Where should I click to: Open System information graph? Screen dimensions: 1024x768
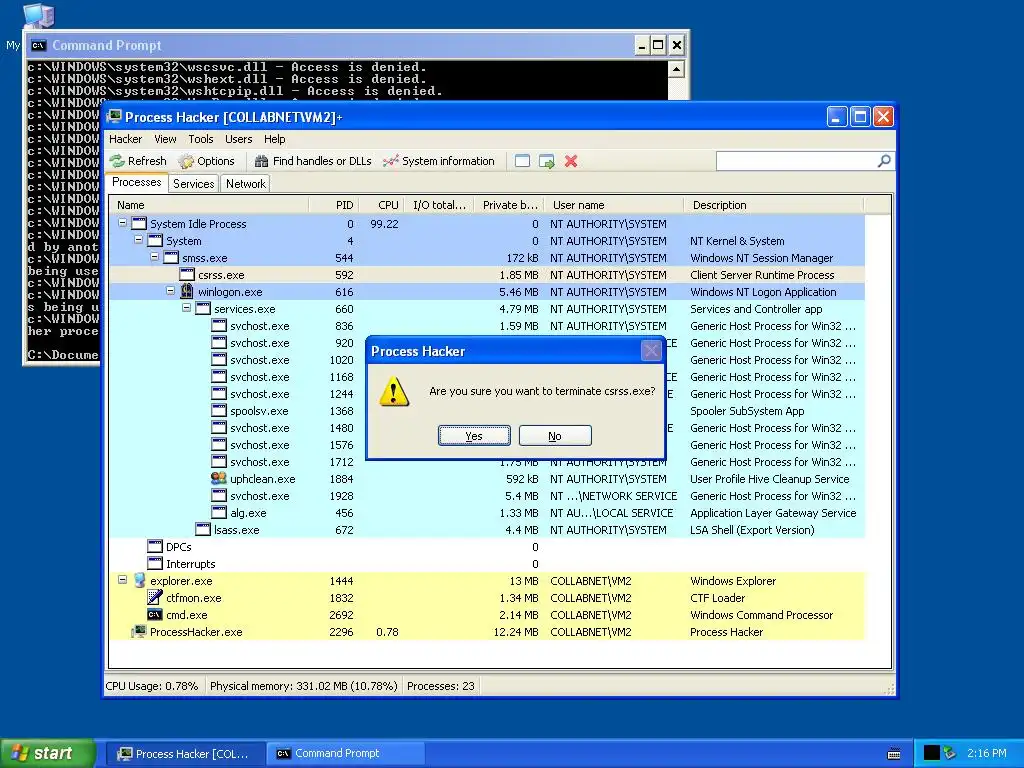pos(439,161)
